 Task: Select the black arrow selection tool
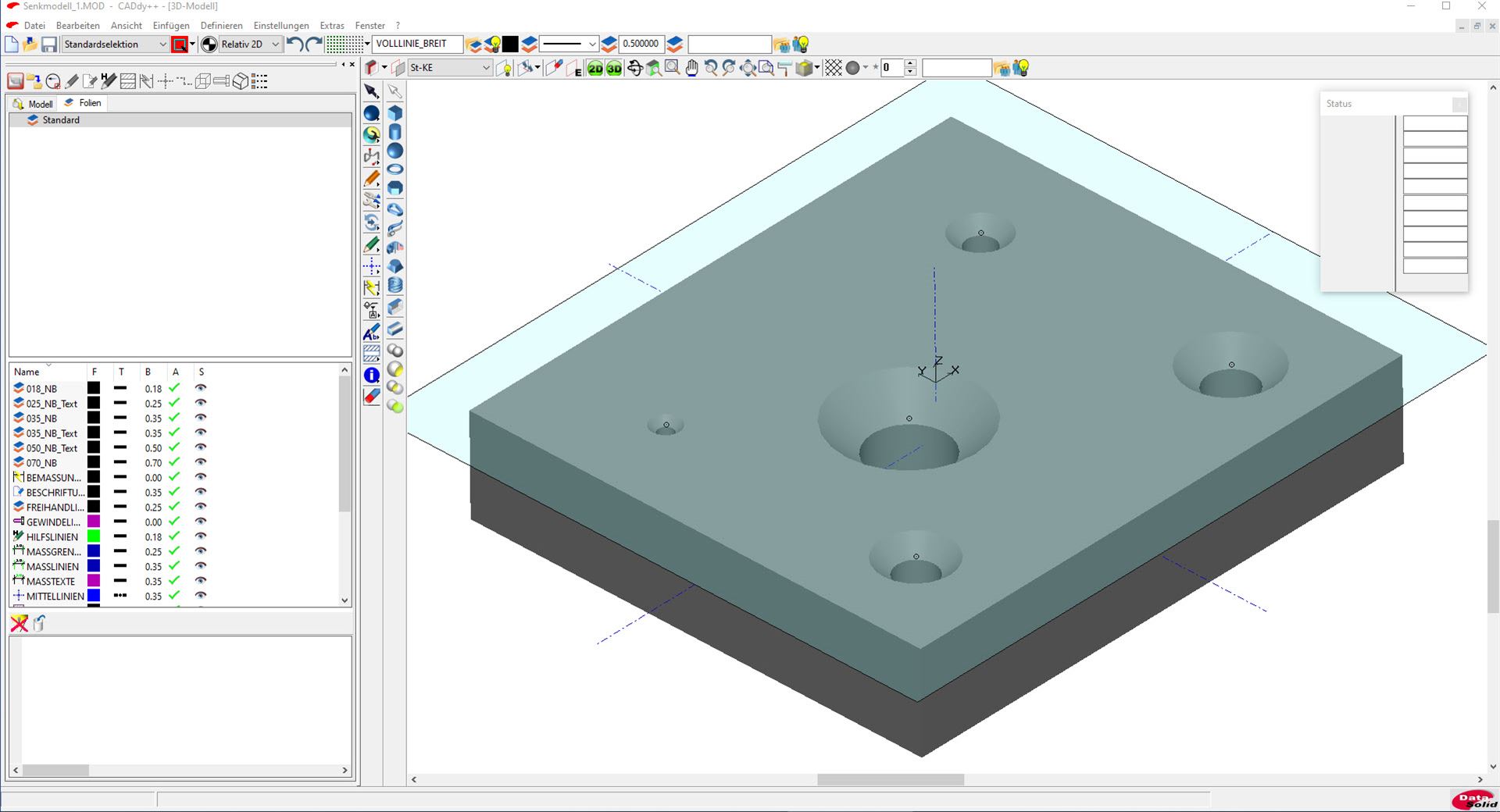coord(372,91)
